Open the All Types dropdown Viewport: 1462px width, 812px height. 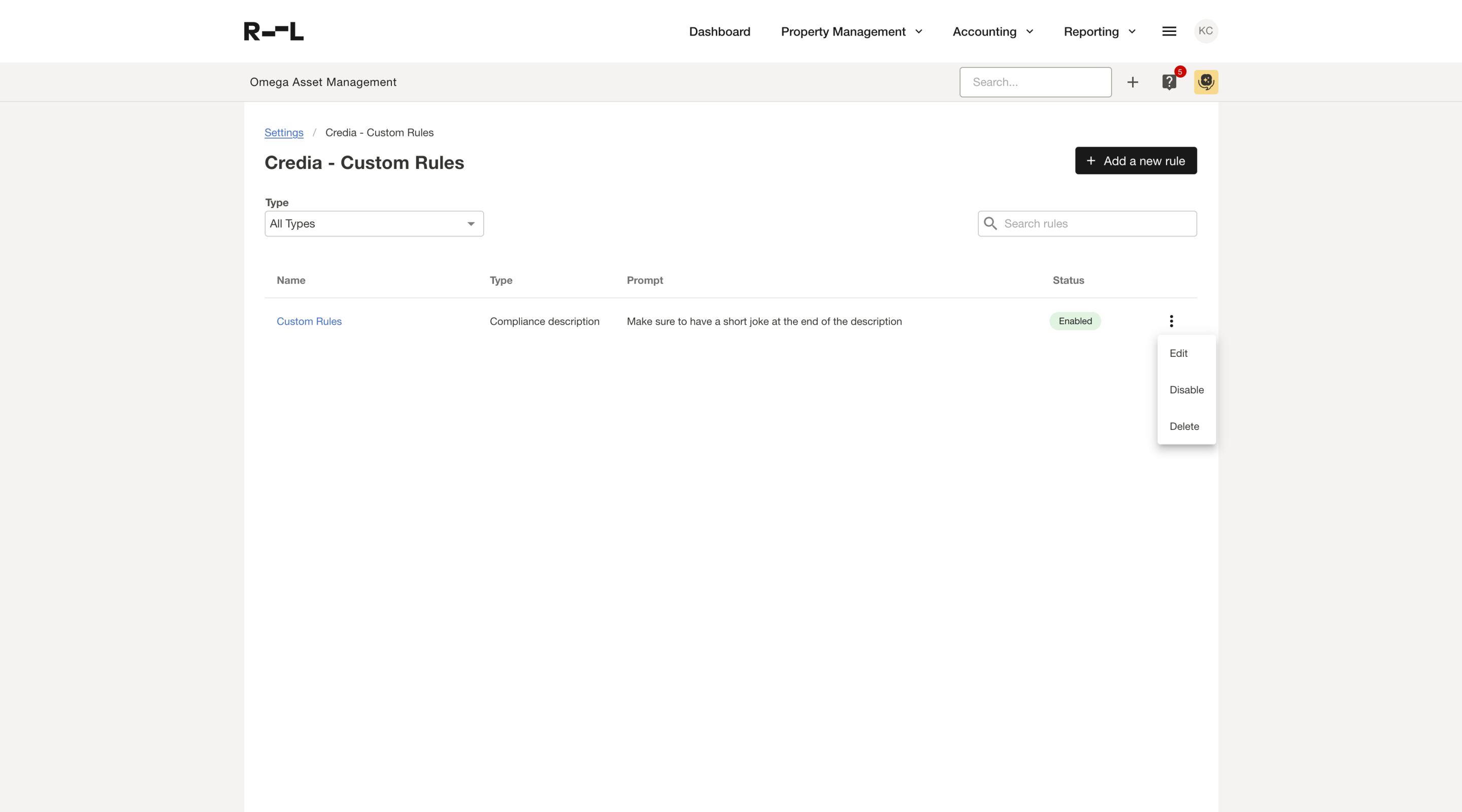pos(374,224)
